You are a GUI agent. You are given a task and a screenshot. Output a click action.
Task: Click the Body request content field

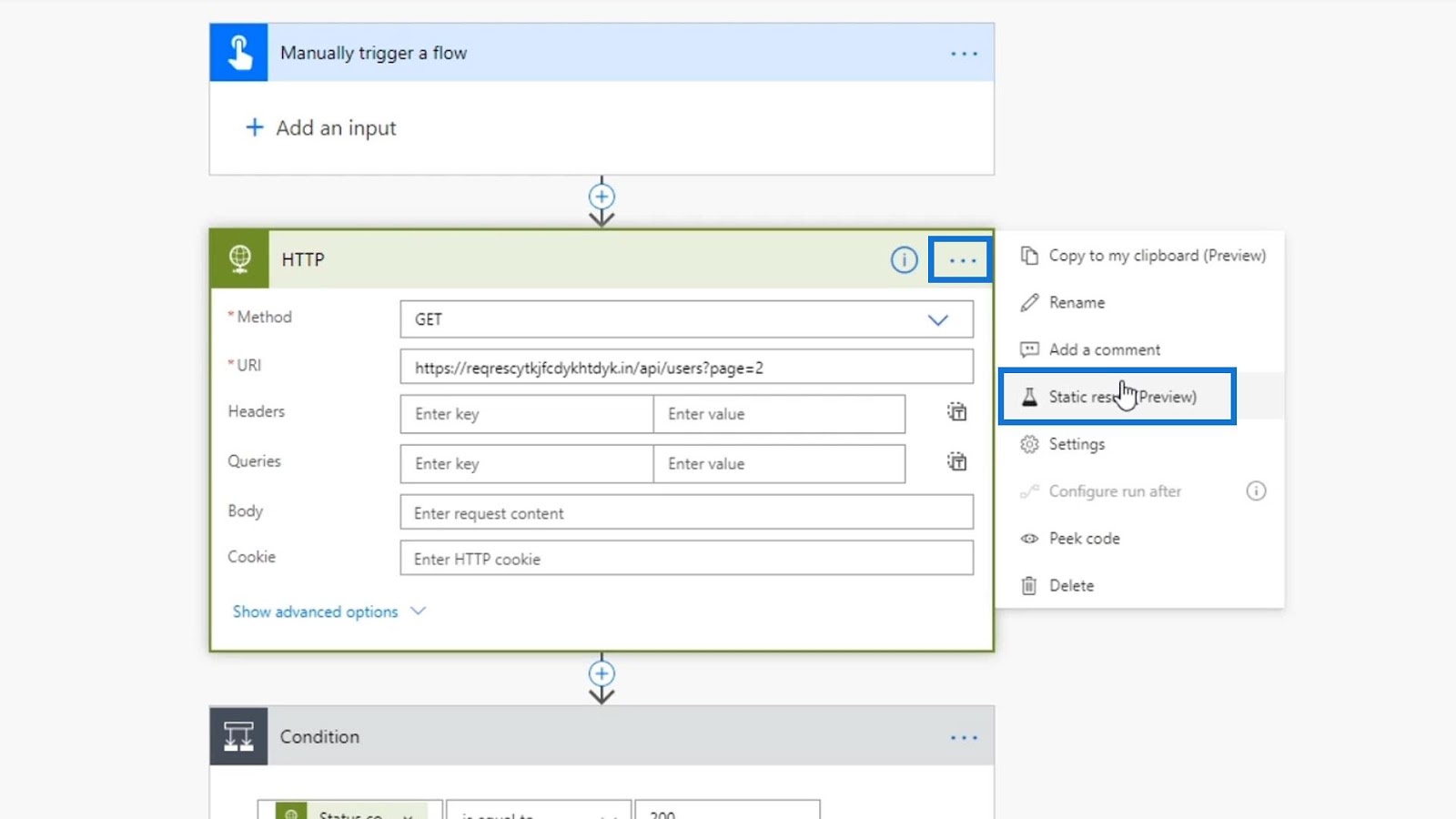pyautogui.click(x=687, y=512)
